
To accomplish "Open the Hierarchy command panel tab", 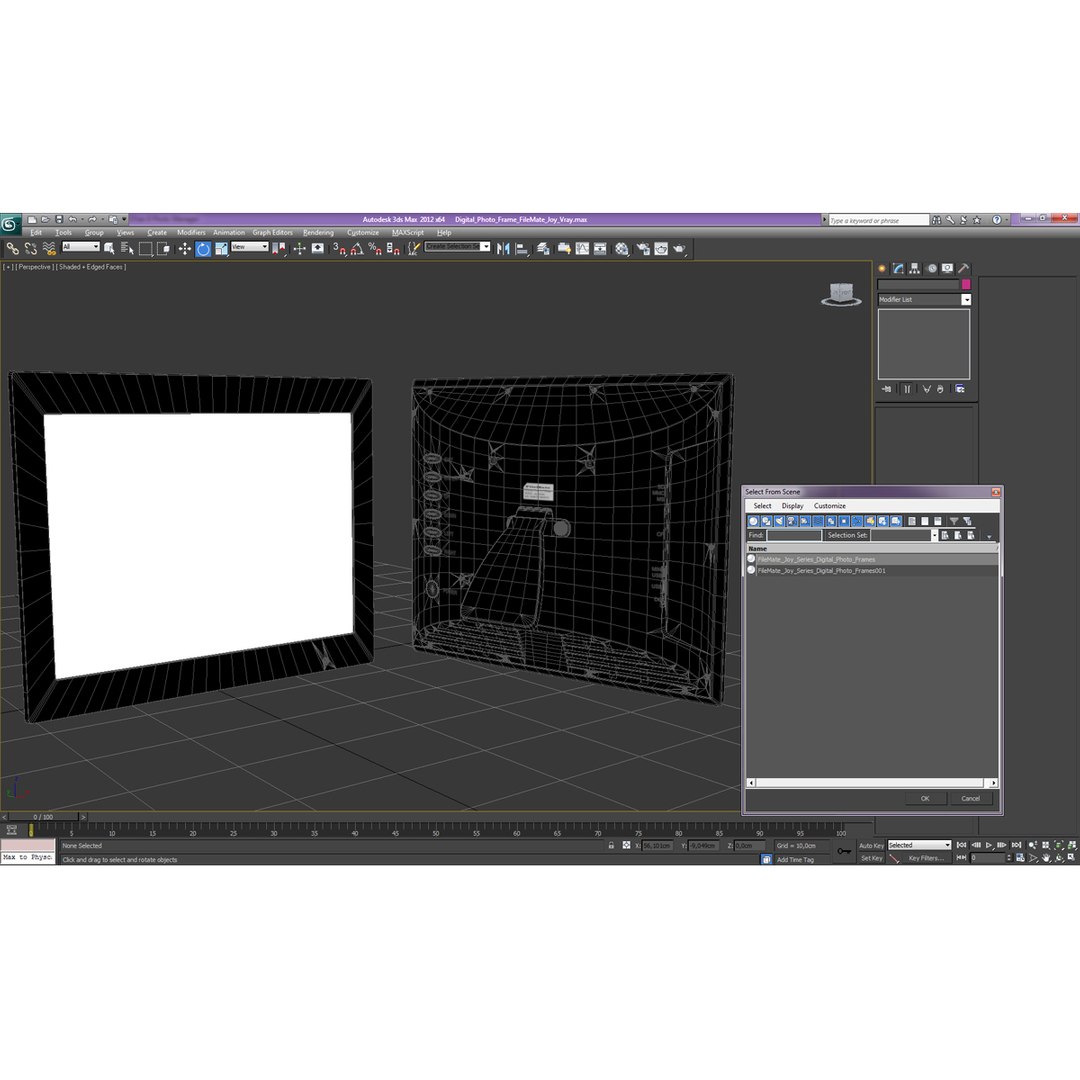I will (915, 269).
